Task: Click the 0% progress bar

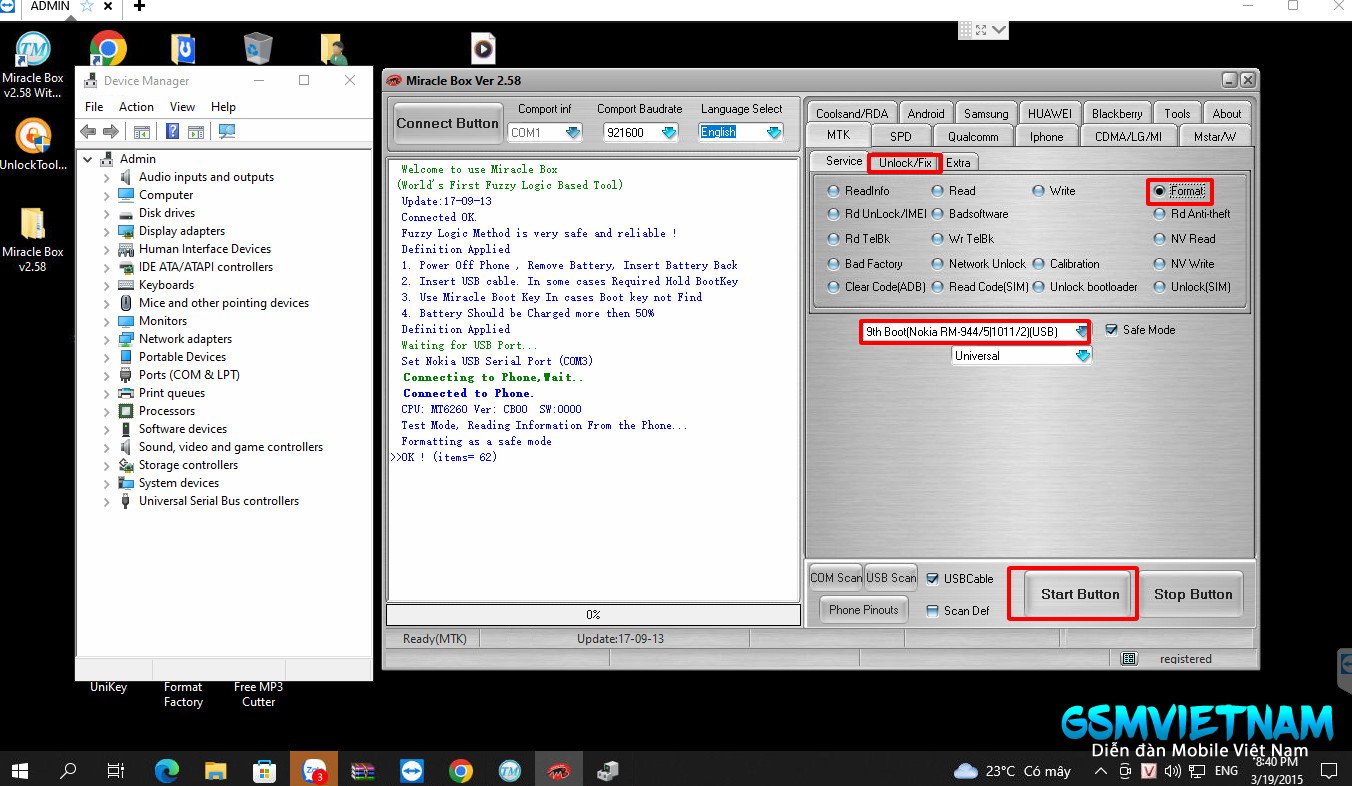Action: point(593,614)
